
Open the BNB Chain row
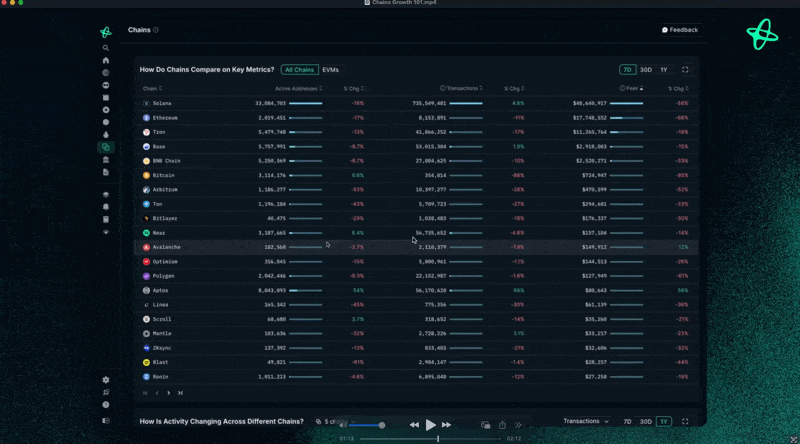[416, 161]
